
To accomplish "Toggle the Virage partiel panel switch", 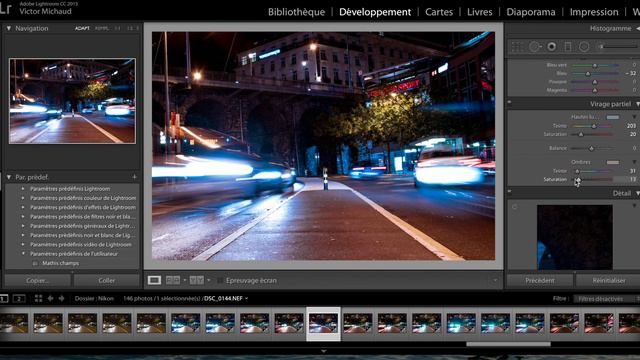I will coord(509,102).
